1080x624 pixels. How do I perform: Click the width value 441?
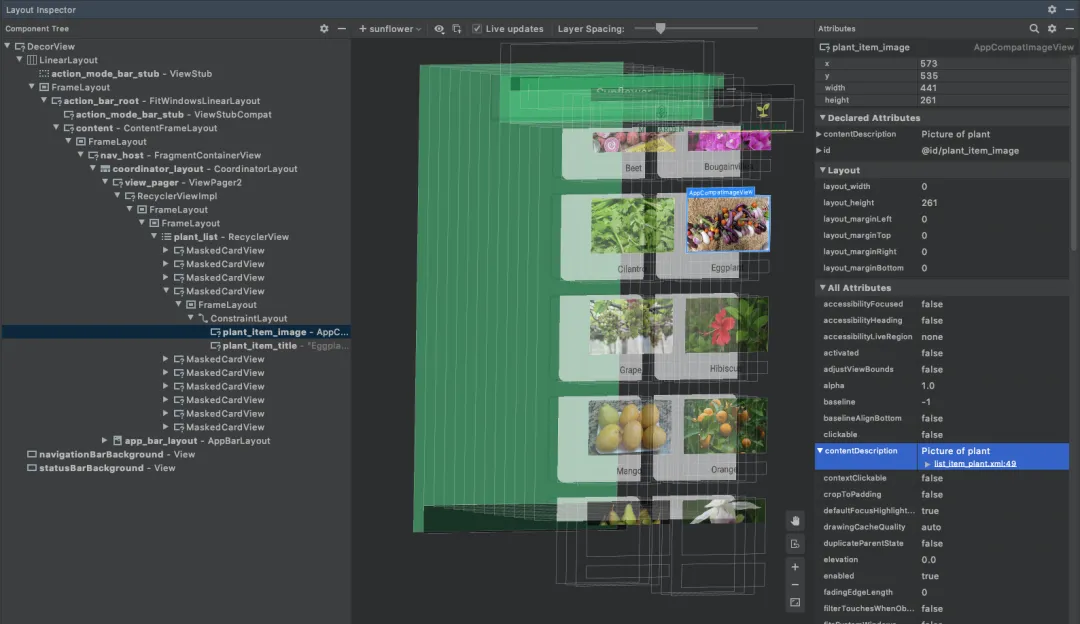[928, 87]
